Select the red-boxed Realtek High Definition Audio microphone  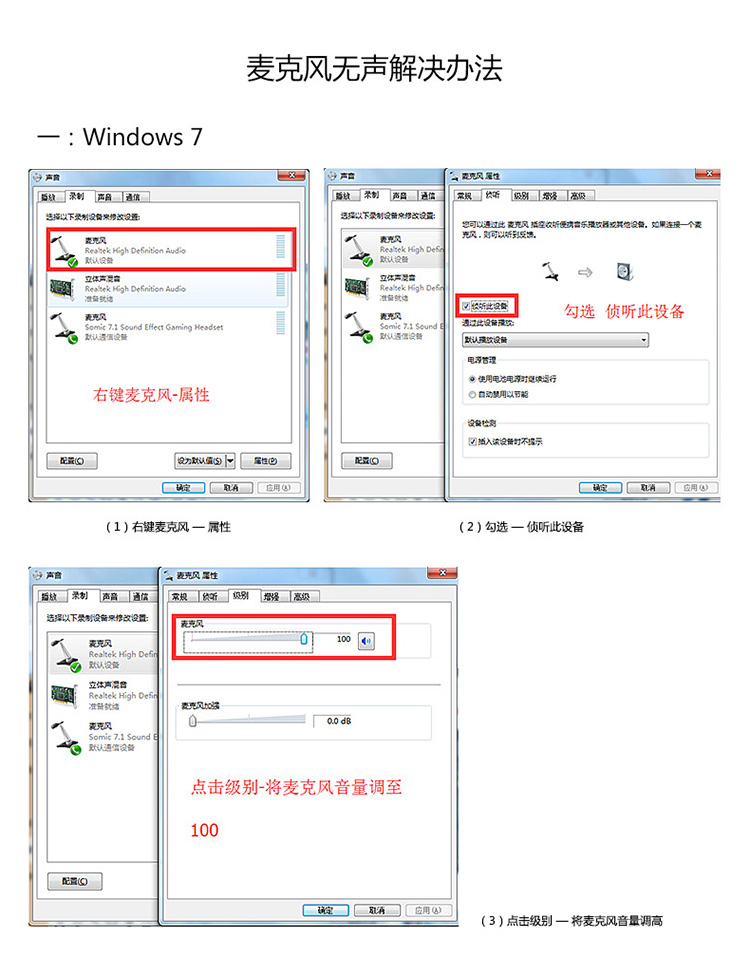point(170,250)
